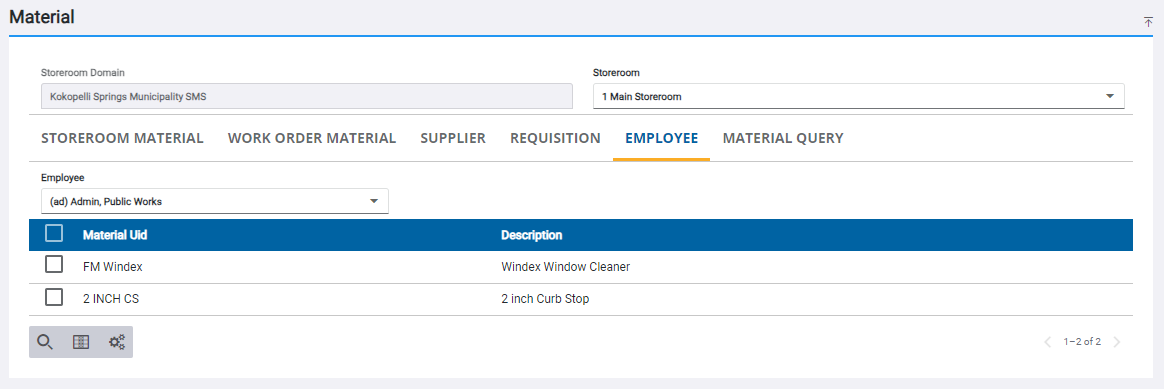Go to the next page arrow

pyautogui.click(x=1116, y=342)
